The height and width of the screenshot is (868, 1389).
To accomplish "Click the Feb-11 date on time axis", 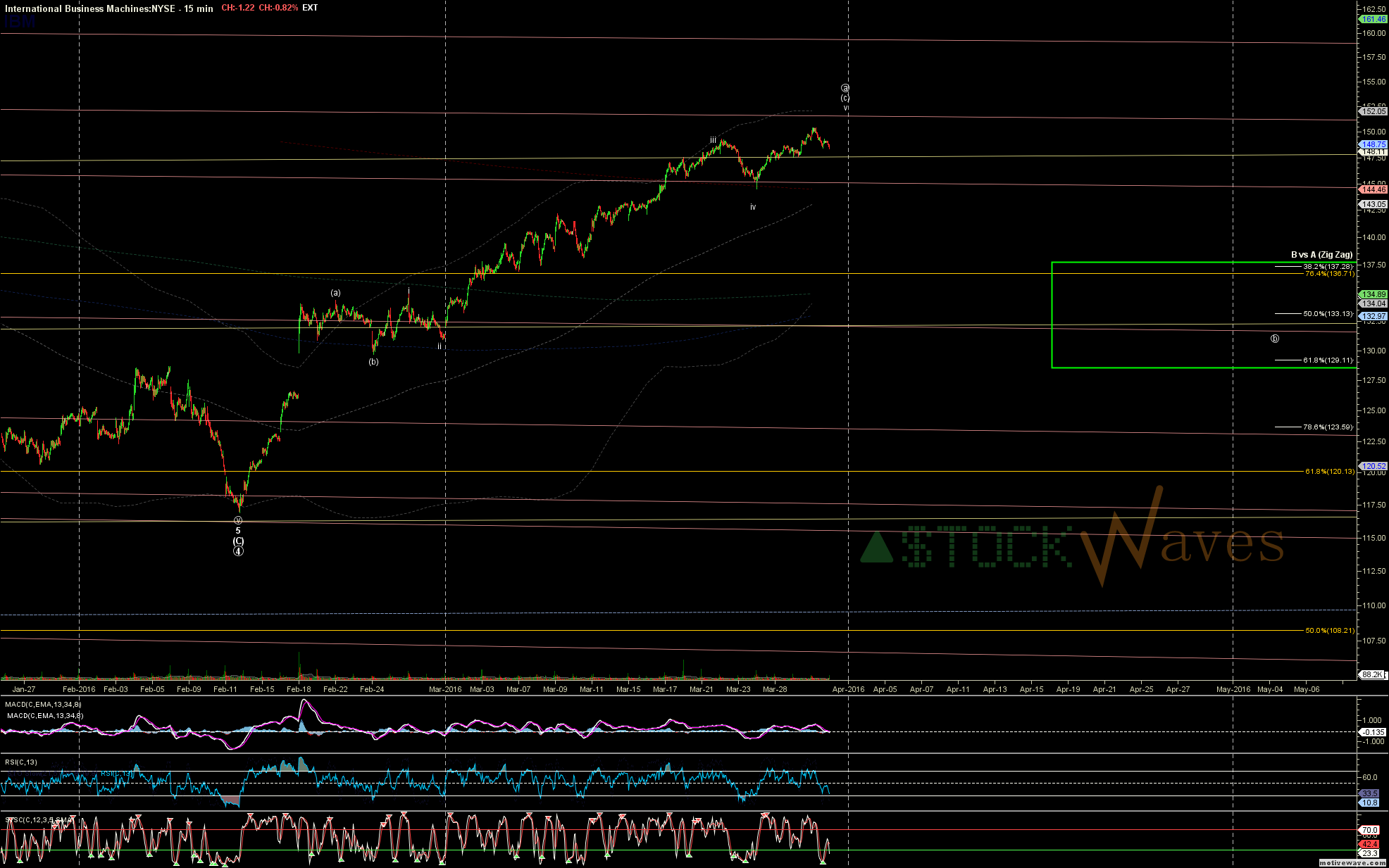I will (x=225, y=689).
